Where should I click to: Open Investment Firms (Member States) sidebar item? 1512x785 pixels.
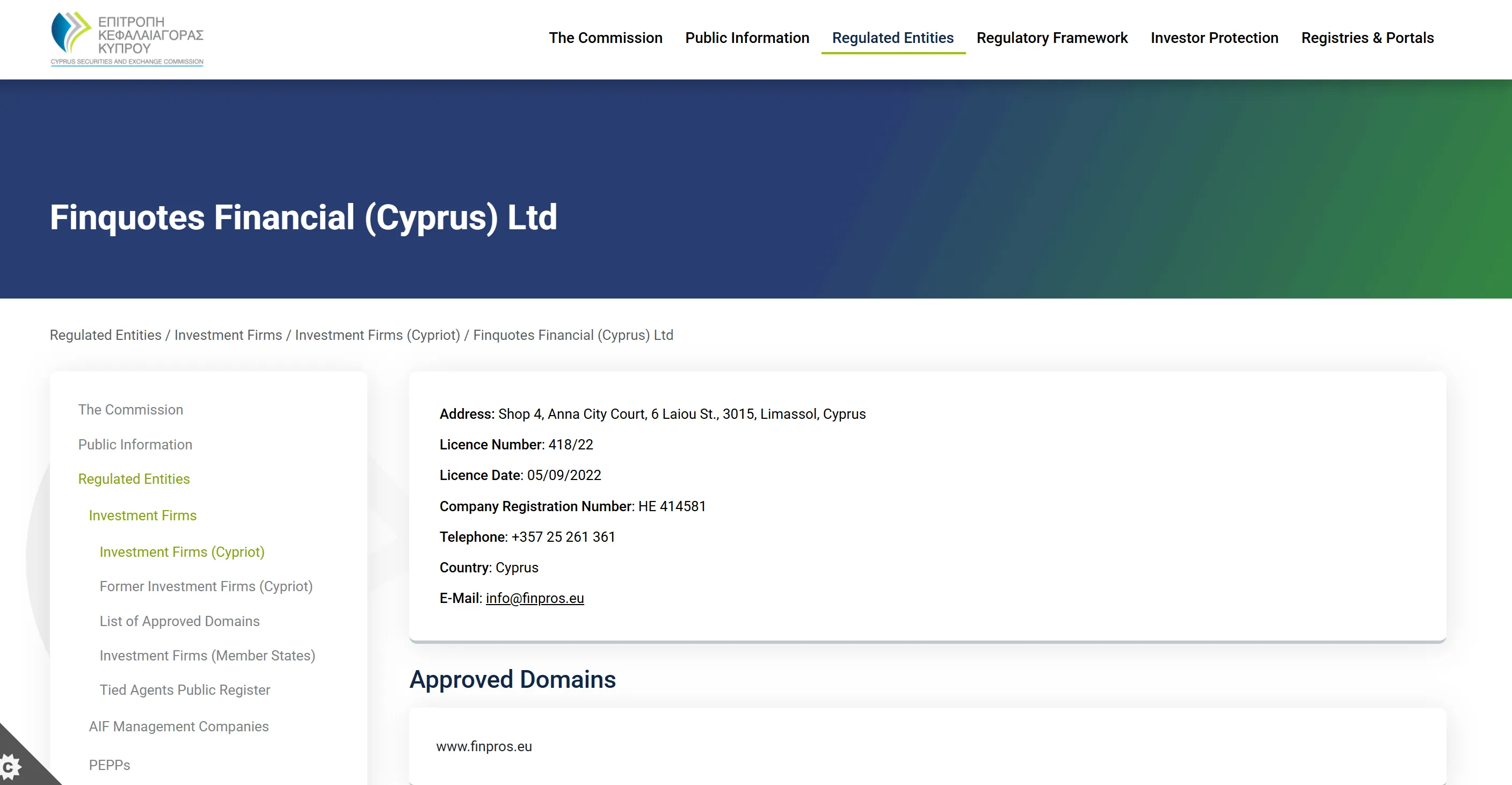click(207, 656)
